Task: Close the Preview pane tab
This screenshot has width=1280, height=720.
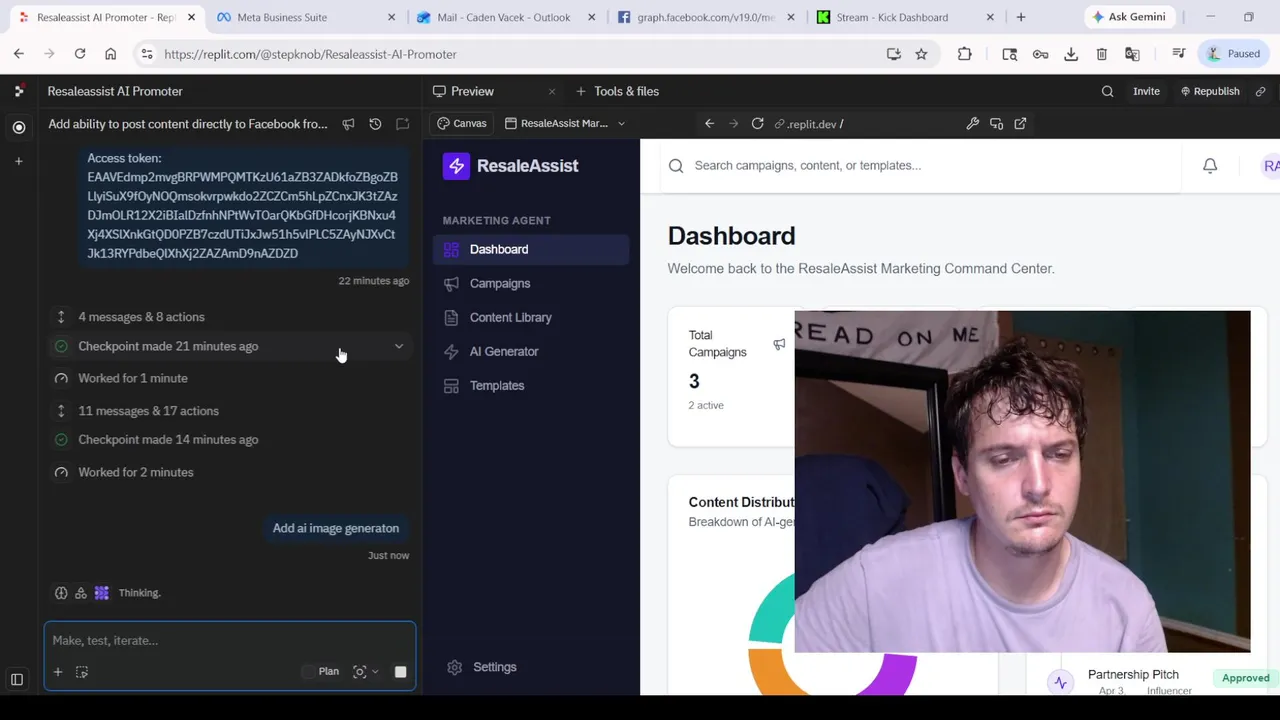Action: [551, 91]
